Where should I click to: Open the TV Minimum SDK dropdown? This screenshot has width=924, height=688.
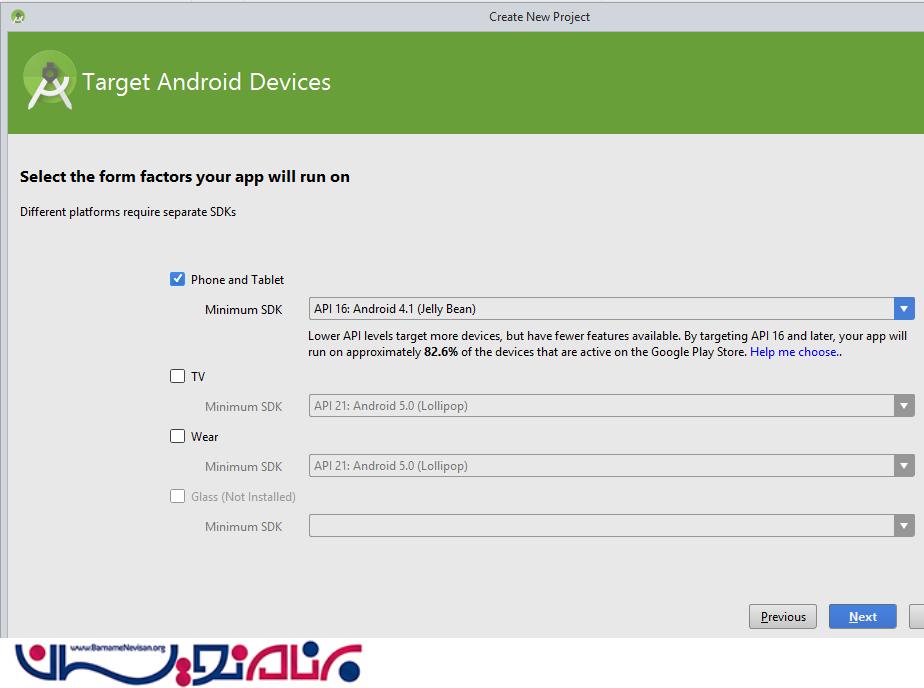[611, 406]
